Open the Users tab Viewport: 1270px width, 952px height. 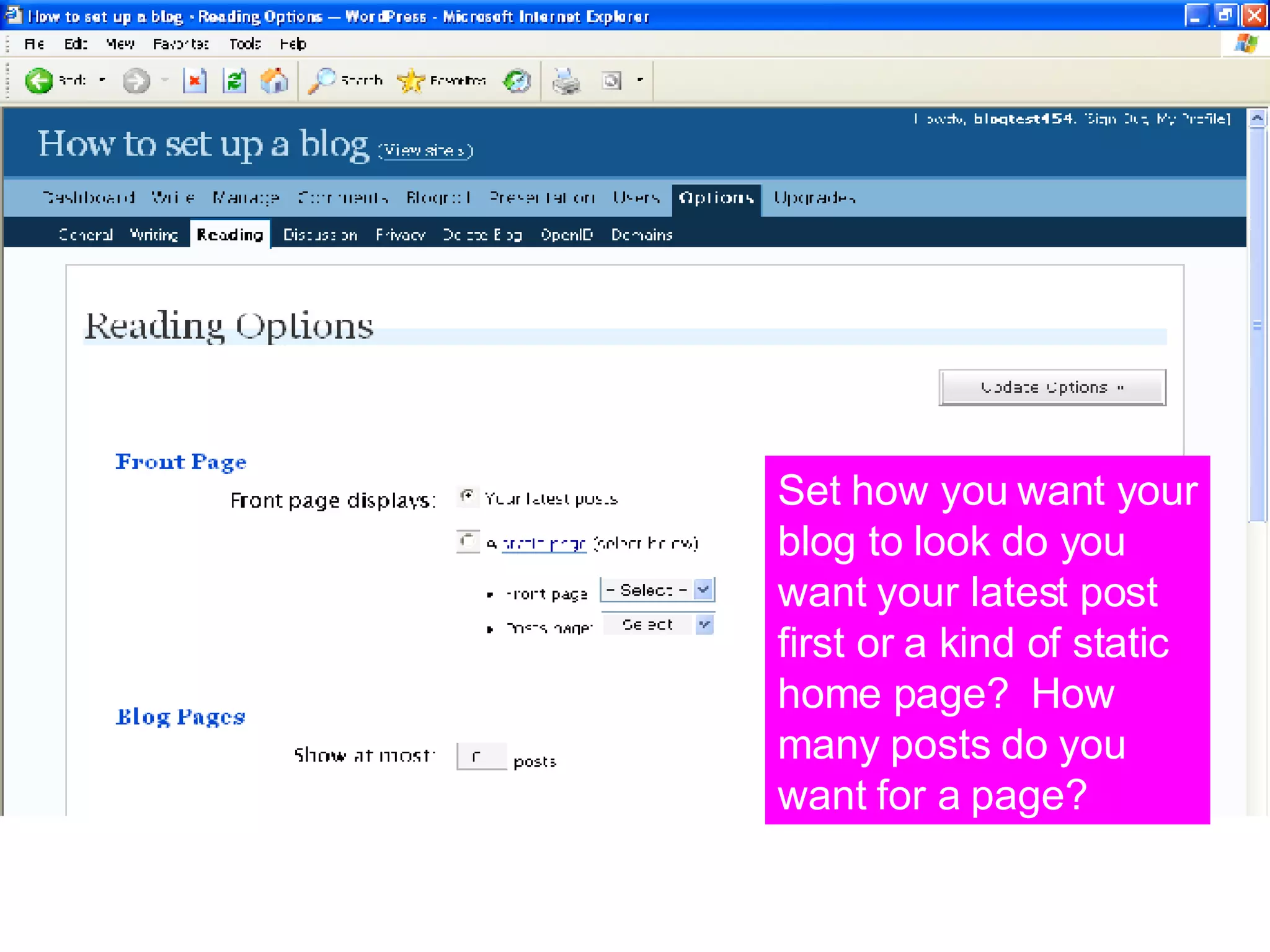pos(636,198)
